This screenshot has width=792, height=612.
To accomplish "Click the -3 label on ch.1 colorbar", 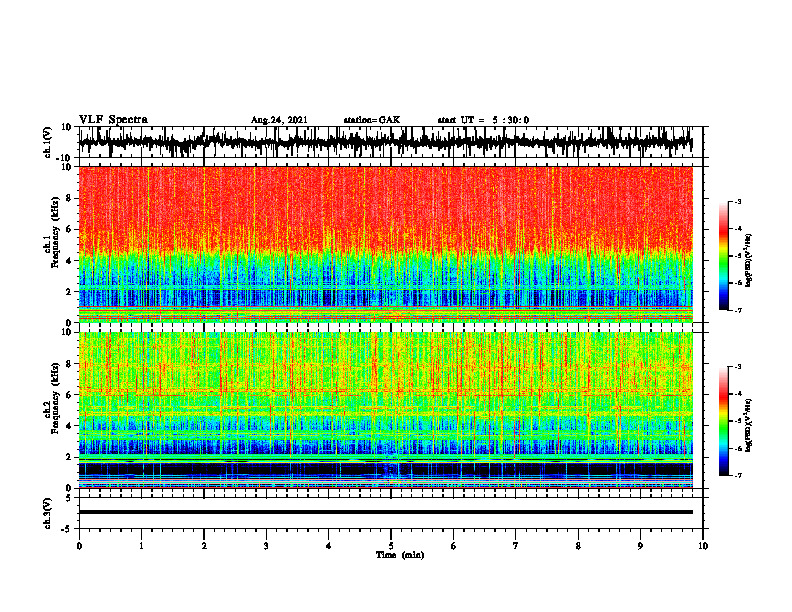I will pyautogui.click(x=738, y=201).
